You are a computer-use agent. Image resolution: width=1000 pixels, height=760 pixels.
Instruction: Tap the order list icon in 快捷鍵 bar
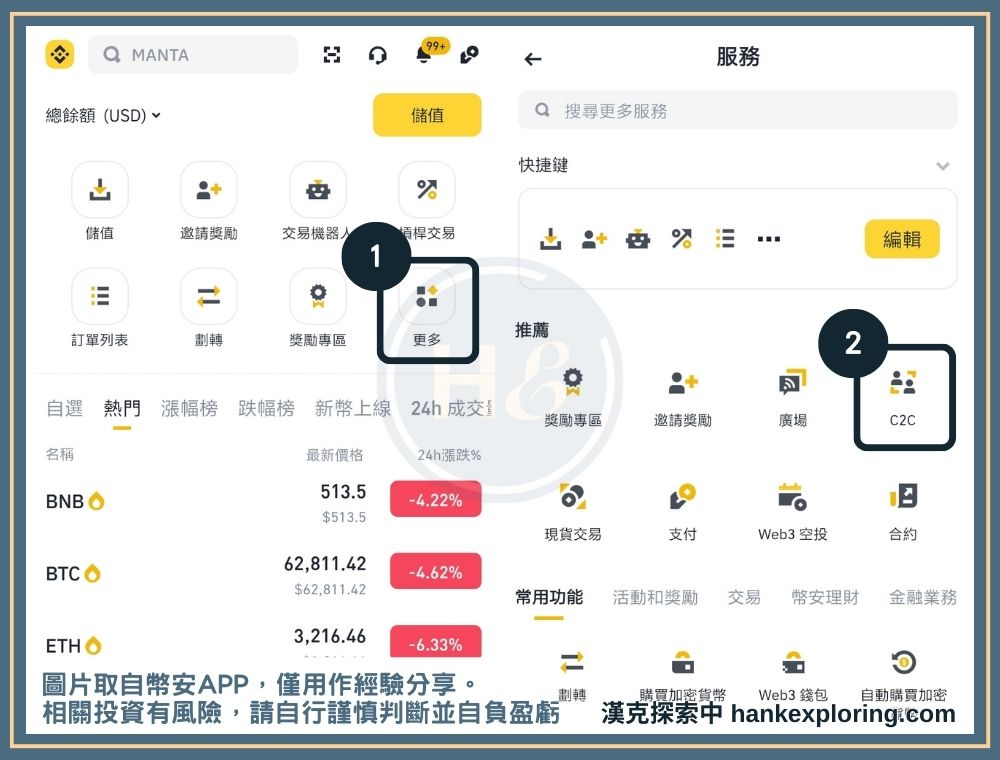(725, 239)
